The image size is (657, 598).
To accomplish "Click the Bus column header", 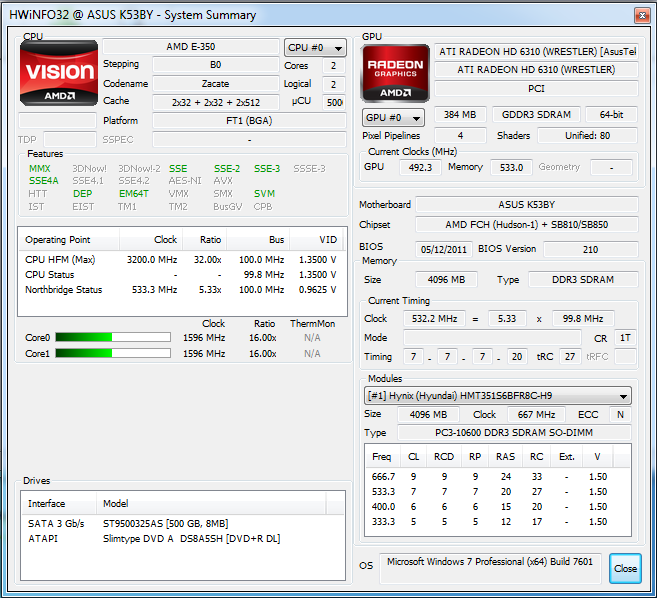I will [258, 240].
